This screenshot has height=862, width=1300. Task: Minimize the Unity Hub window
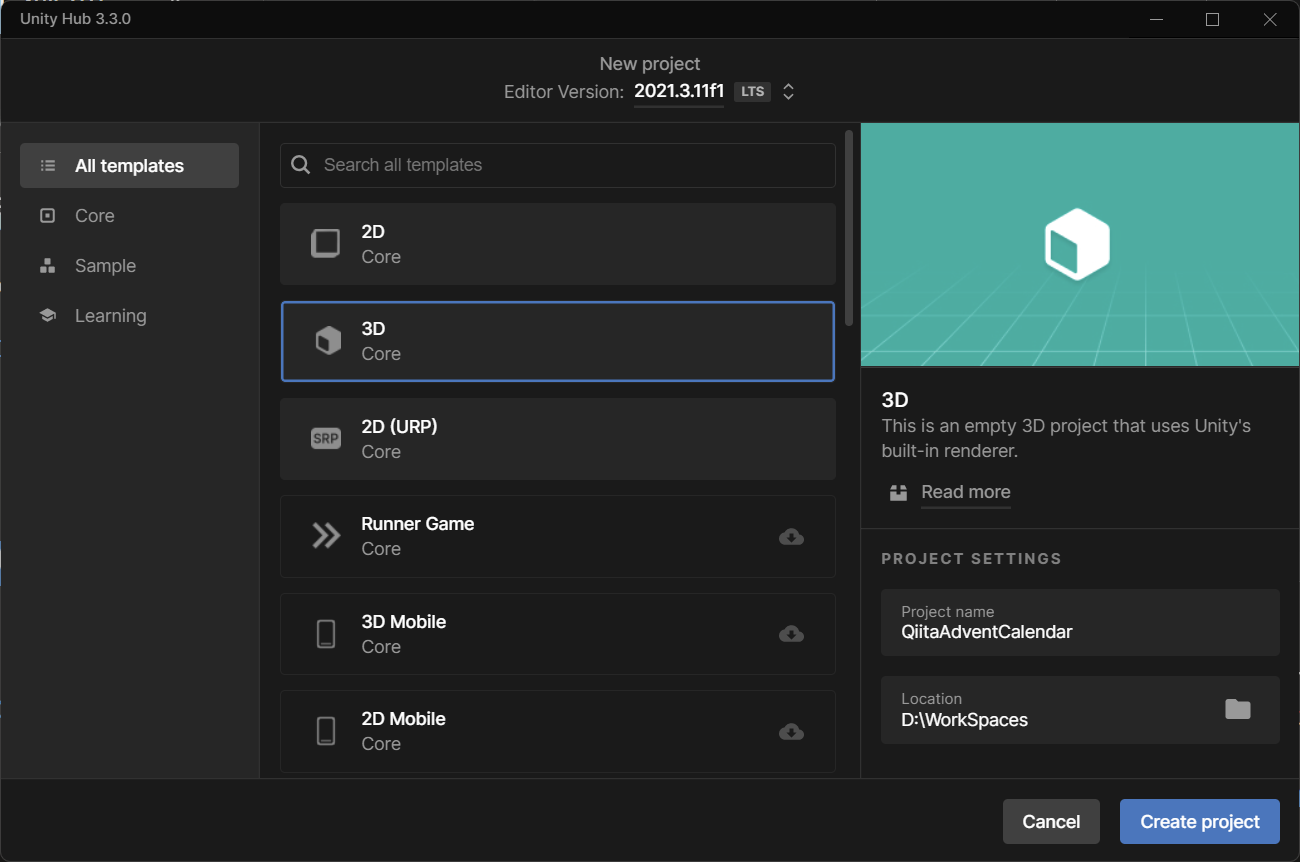[x=1156, y=19]
